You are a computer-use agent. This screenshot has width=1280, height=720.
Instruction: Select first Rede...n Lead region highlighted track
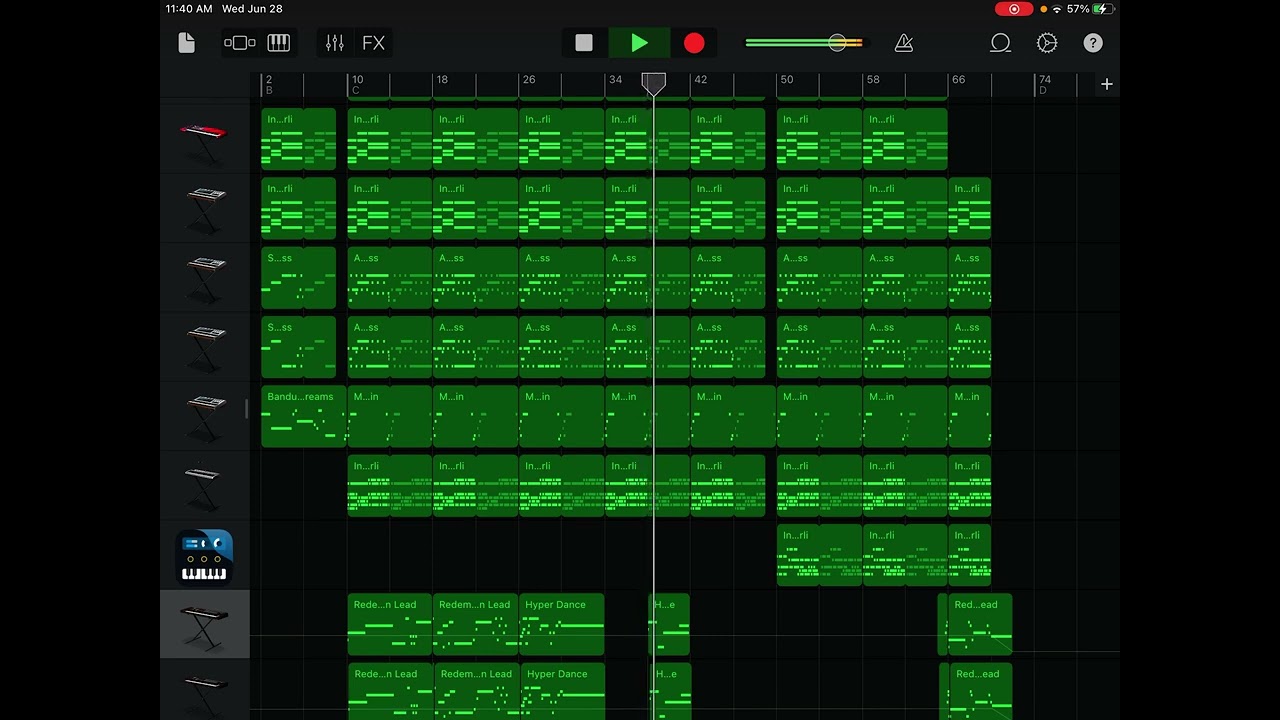[389, 624]
